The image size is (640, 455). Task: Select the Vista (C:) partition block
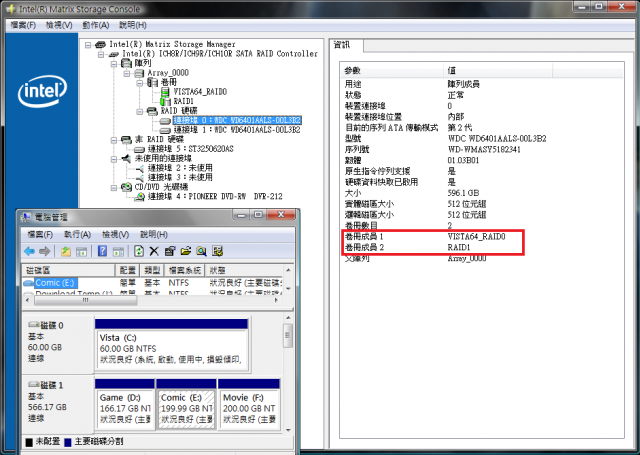172,345
